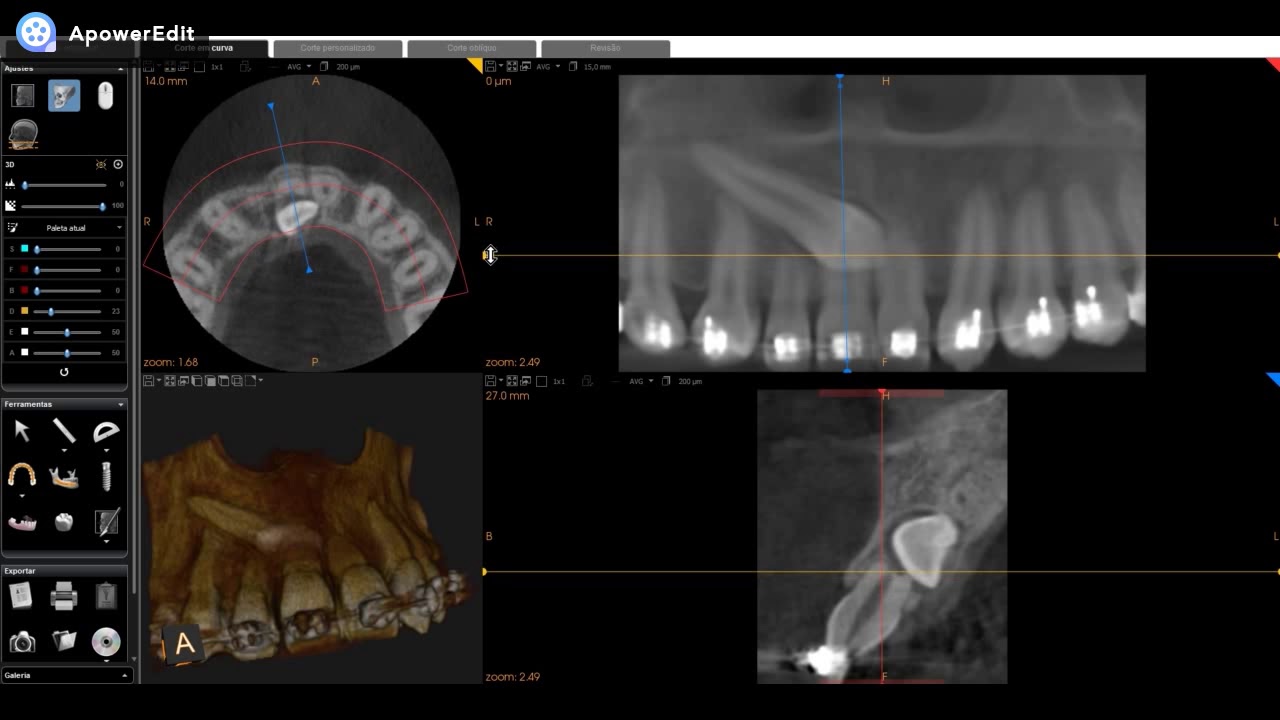Click the E slider at value 50
The width and height of the screenshot is (1280, 720).
[x=67, y=332]
